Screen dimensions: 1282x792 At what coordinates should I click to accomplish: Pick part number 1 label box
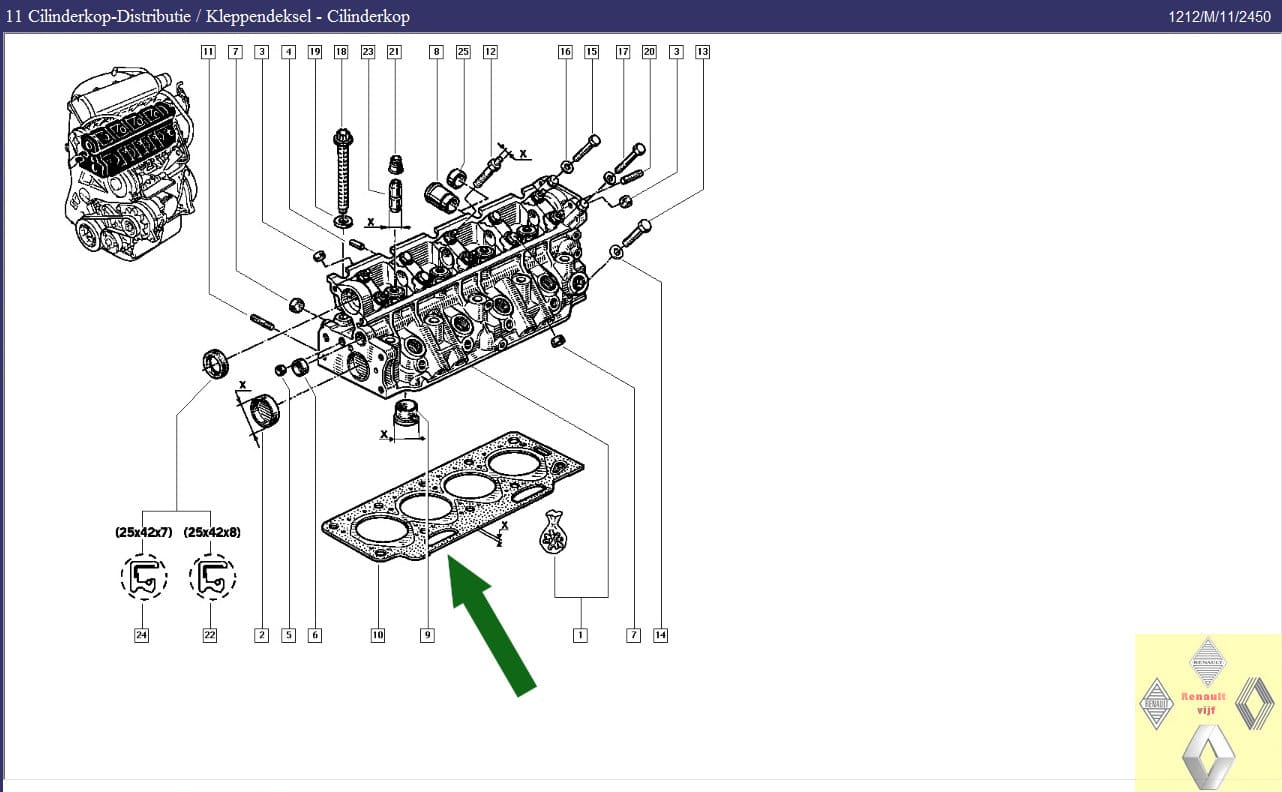tap(580, 635)
